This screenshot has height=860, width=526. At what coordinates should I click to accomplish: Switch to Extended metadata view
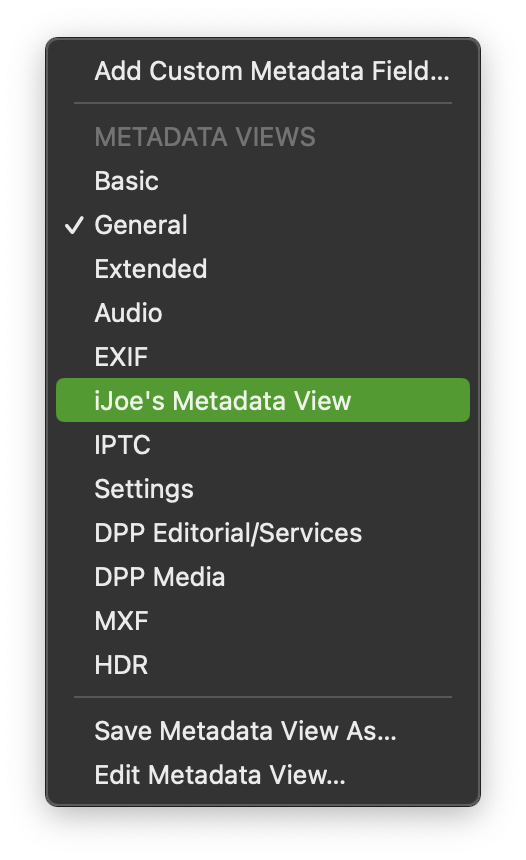[x=263, y=269]
